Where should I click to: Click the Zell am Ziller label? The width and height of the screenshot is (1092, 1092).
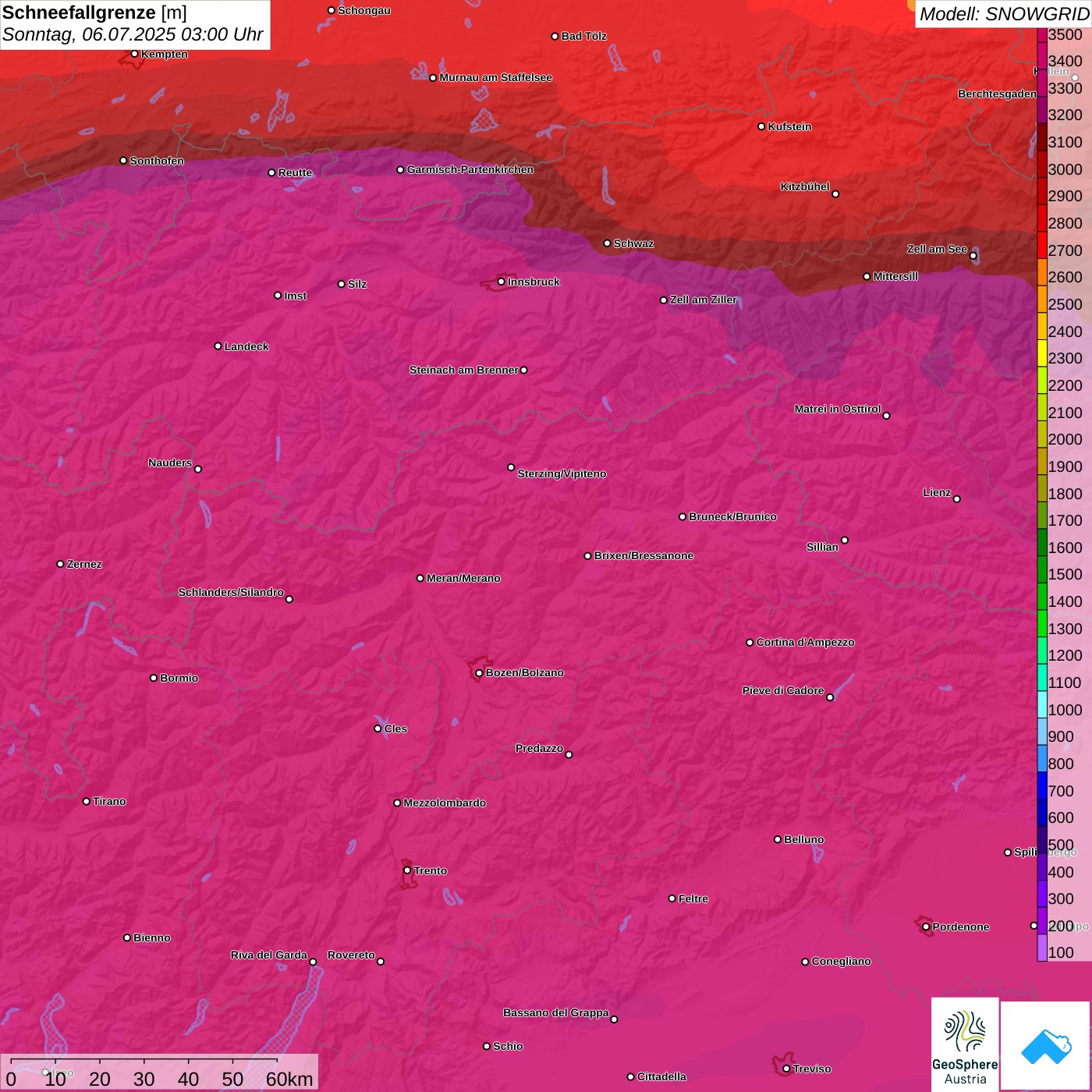click(704, 300)
